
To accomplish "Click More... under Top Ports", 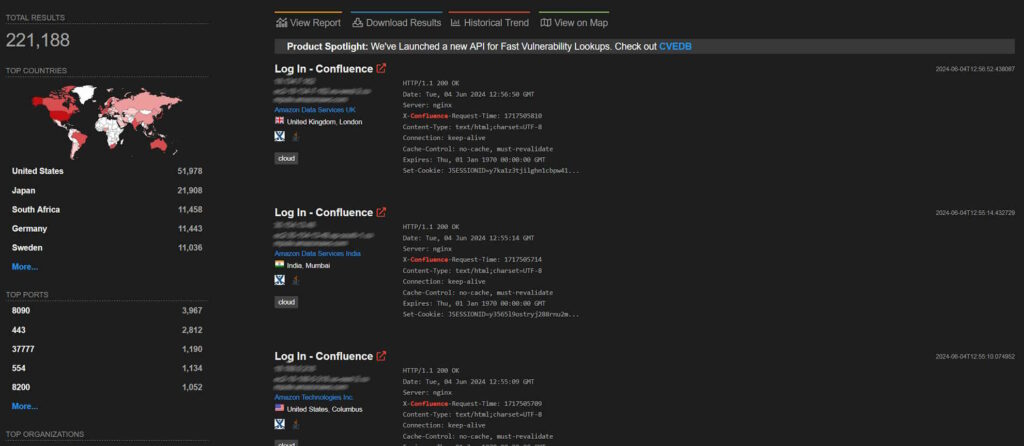I will click(25, 406).
